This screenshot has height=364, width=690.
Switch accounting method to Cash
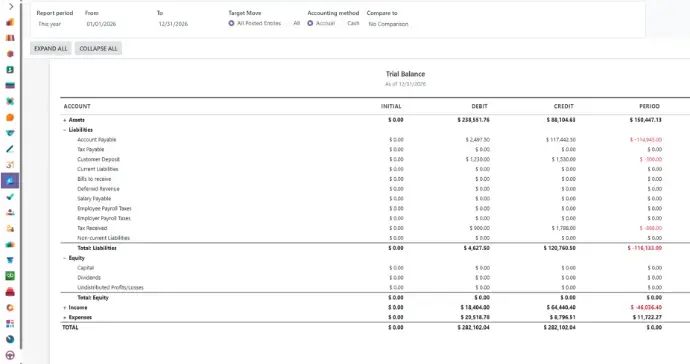click(x=353, y=23)
